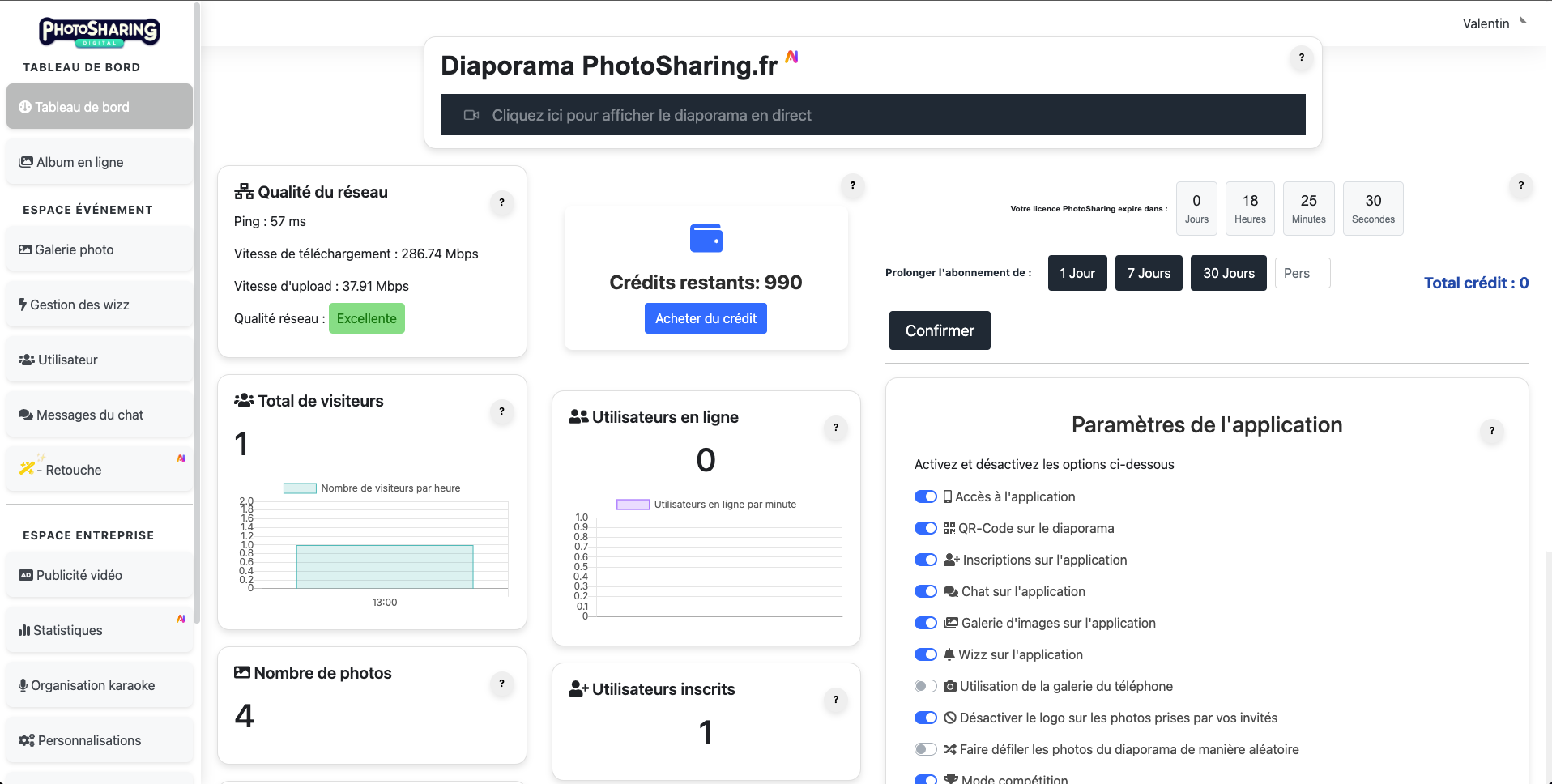This screenshot has width=1552, height=784.
Task: Click the camera icon beside galerie du téléphone
Action: coord(950,686)
